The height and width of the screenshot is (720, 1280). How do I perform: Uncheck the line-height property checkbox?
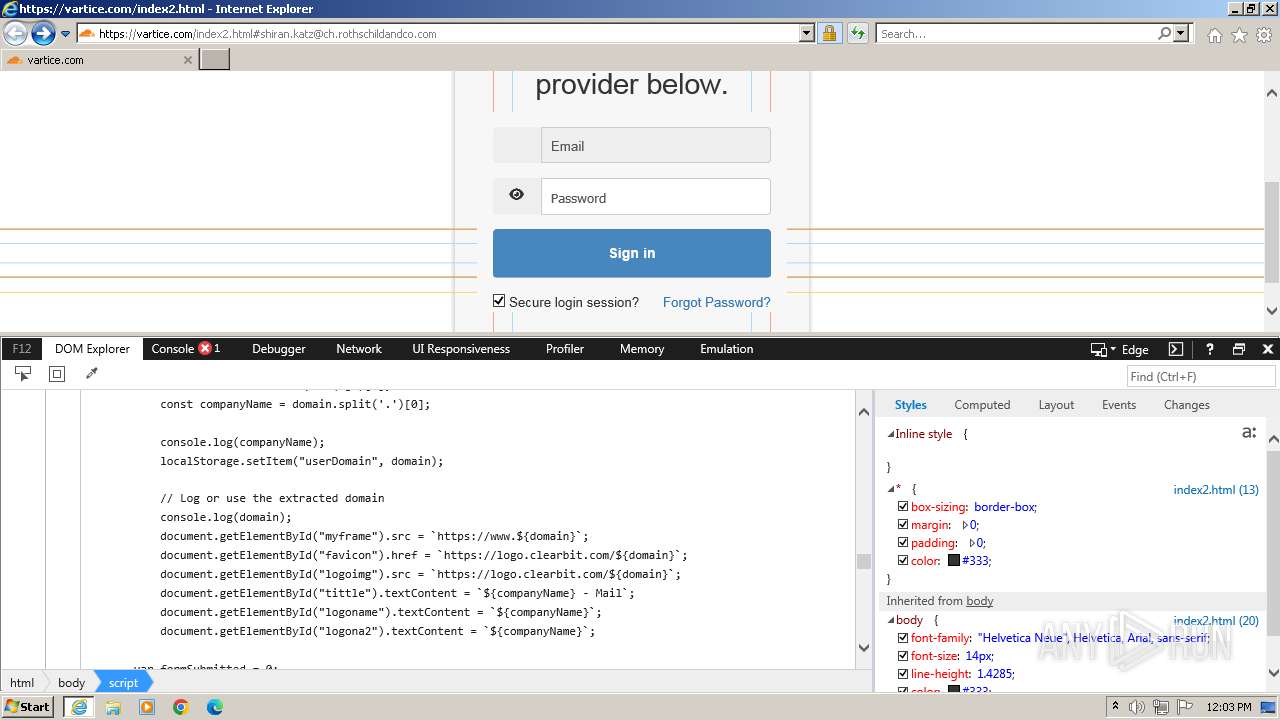[x=903, y=674]
